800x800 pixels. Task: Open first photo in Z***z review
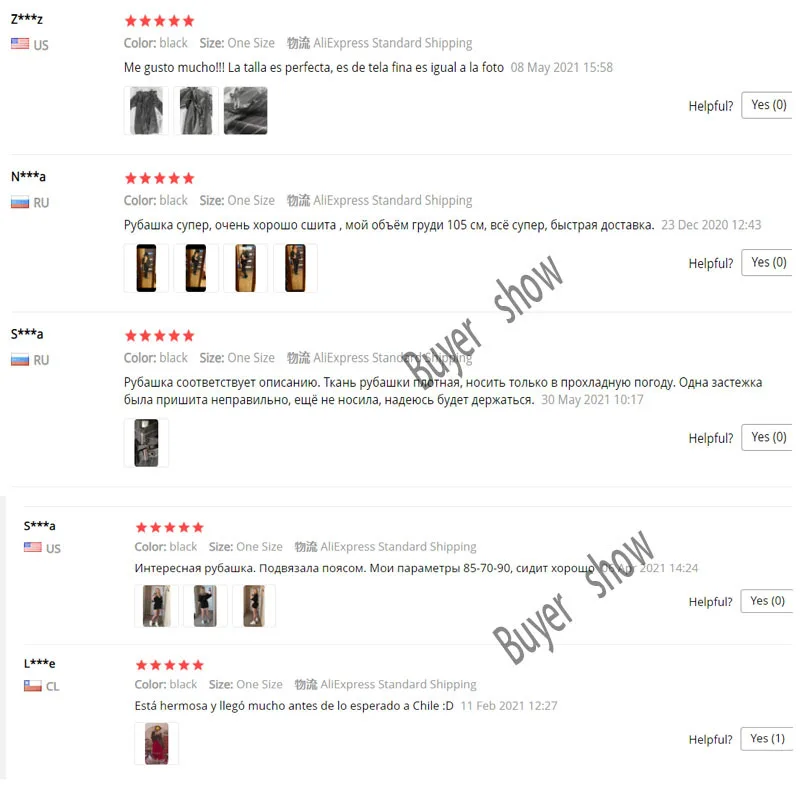146,111
